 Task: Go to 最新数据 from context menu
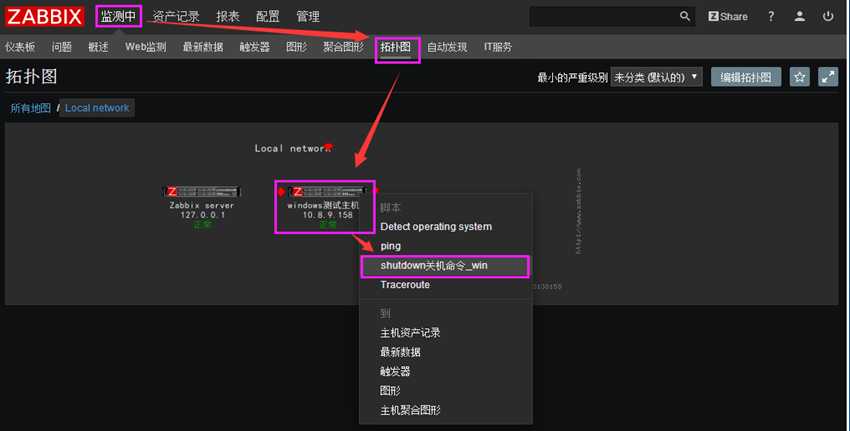(x=401, y=352)
